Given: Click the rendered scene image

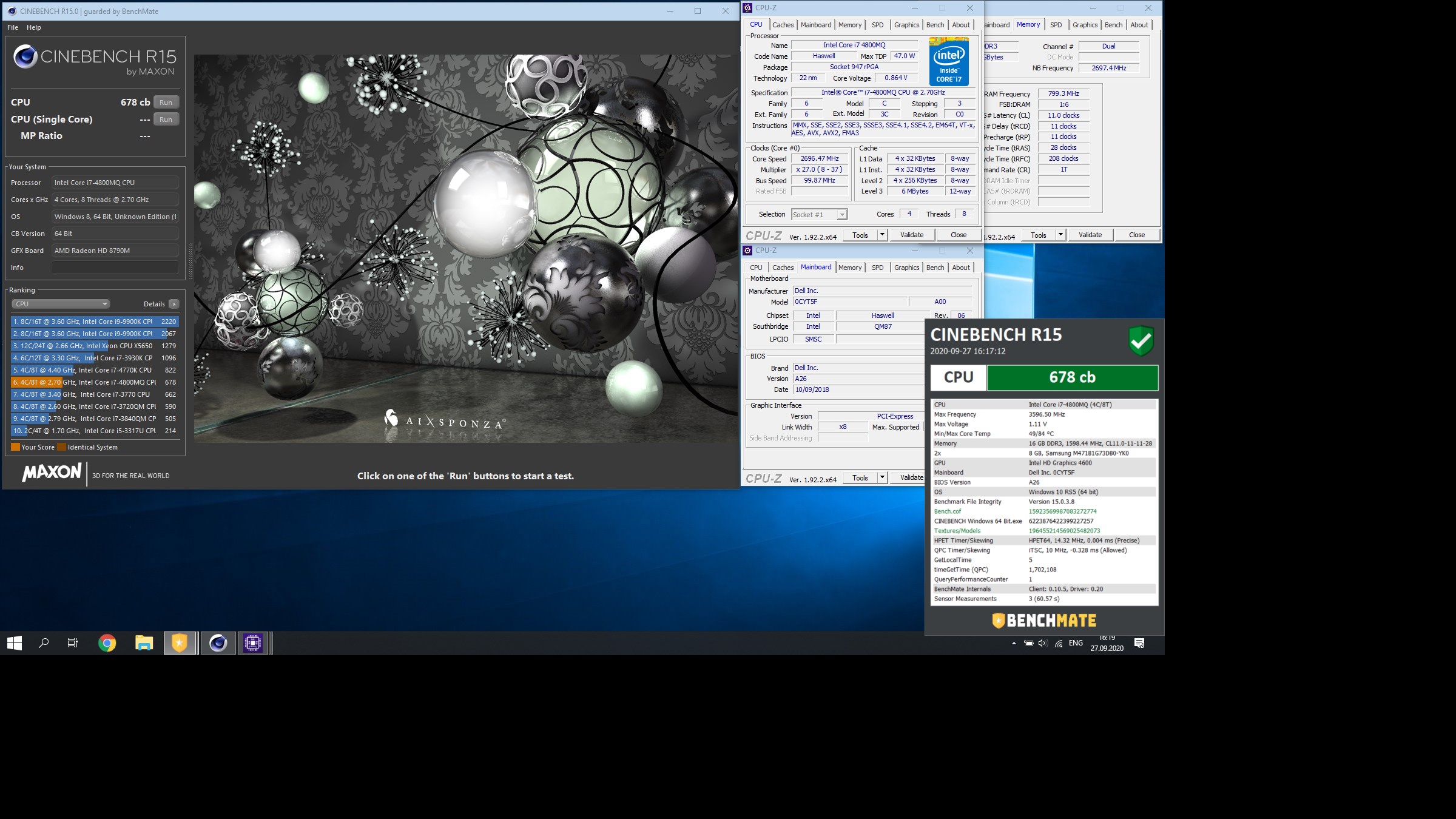Looking at the screenshot, I should [466, 249].
